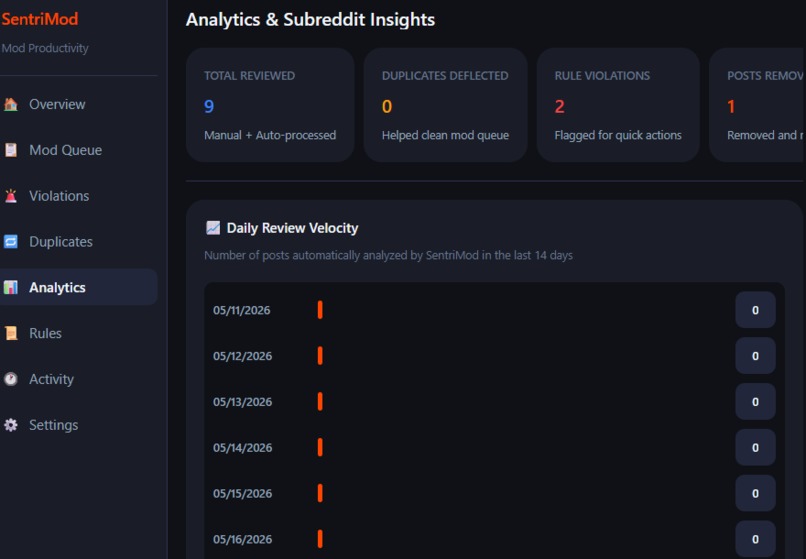Viewport: 806px width, 559px height.
Task: Click the 'Manual + Auto-processed' caption
Action: 270,135
